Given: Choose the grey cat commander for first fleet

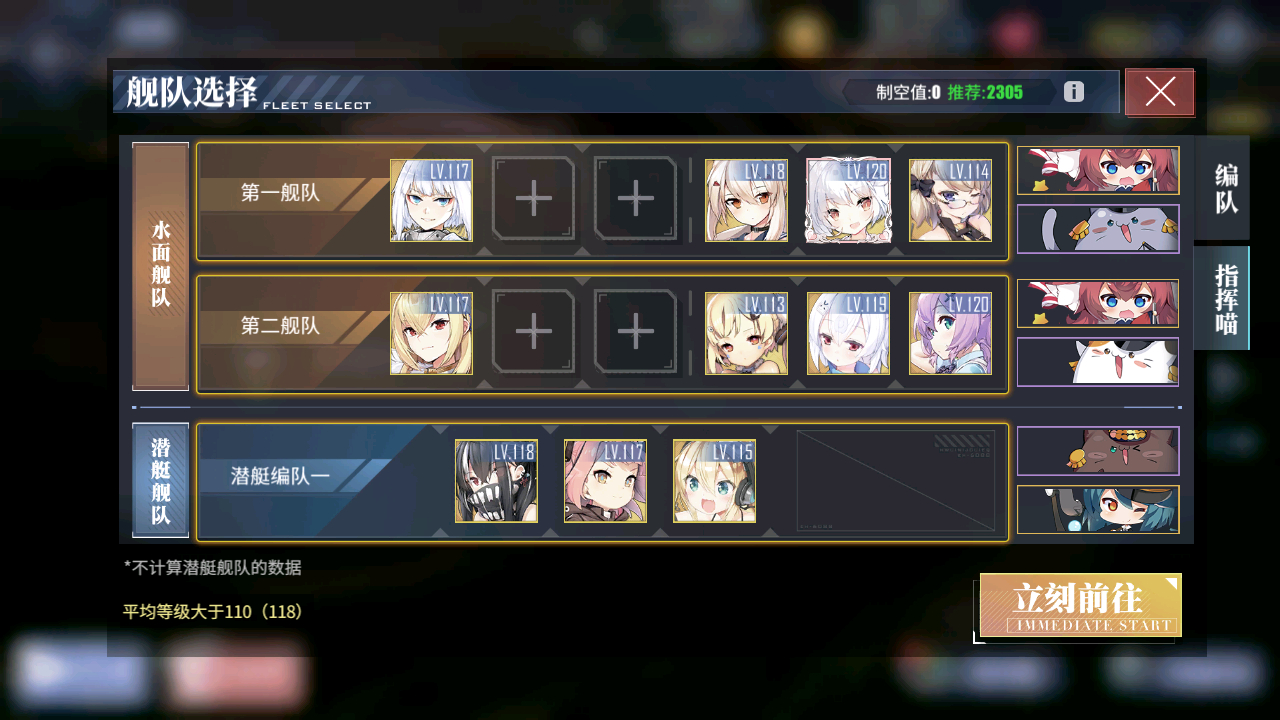Looking at the screenshot, I should coord(1098,229).
